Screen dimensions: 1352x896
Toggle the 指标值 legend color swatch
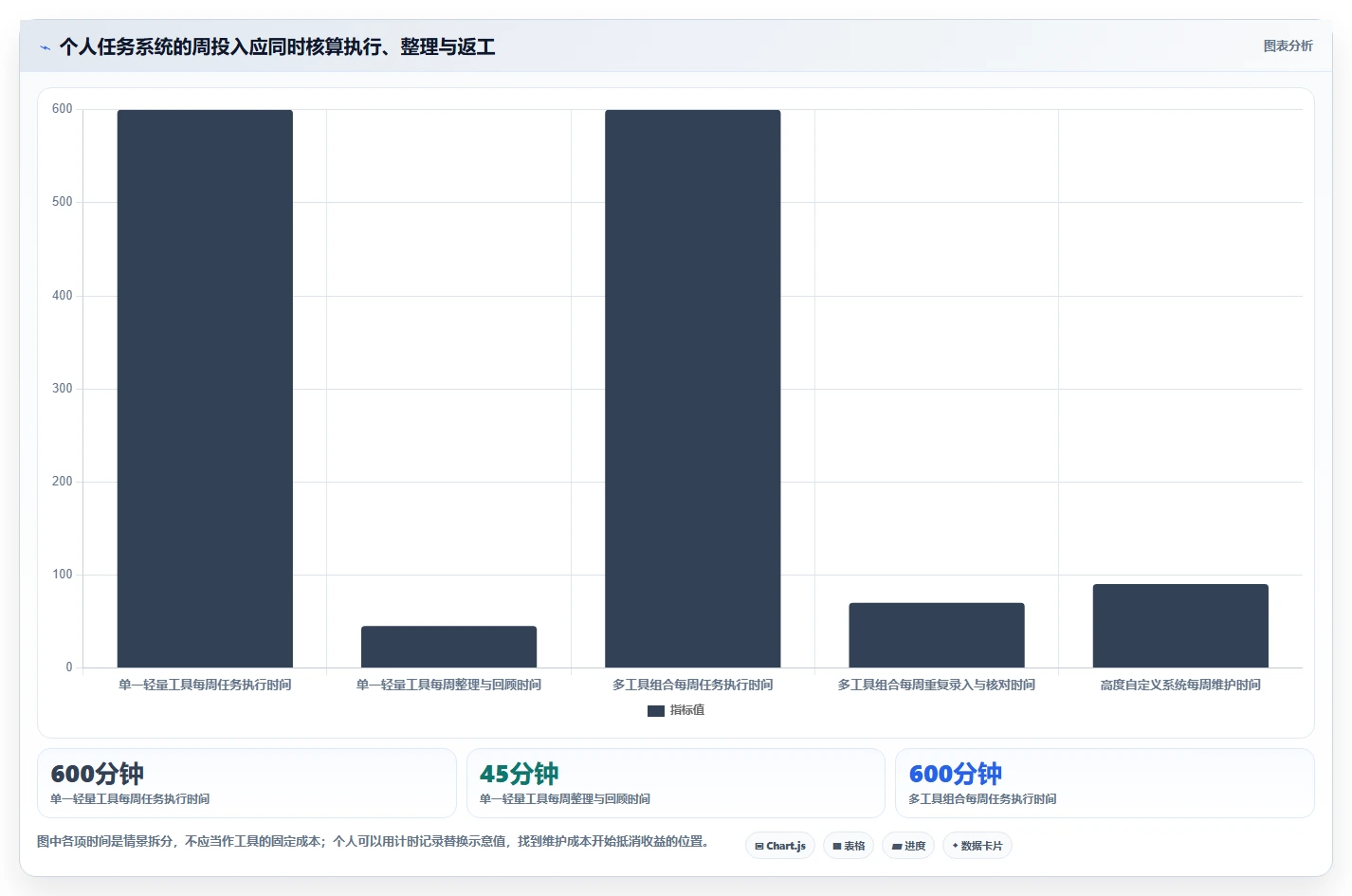pos(656,710)
